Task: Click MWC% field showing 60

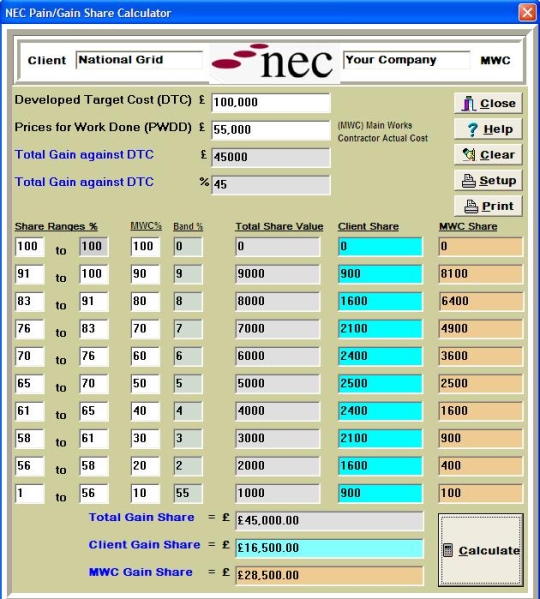Action: (145, 356)
